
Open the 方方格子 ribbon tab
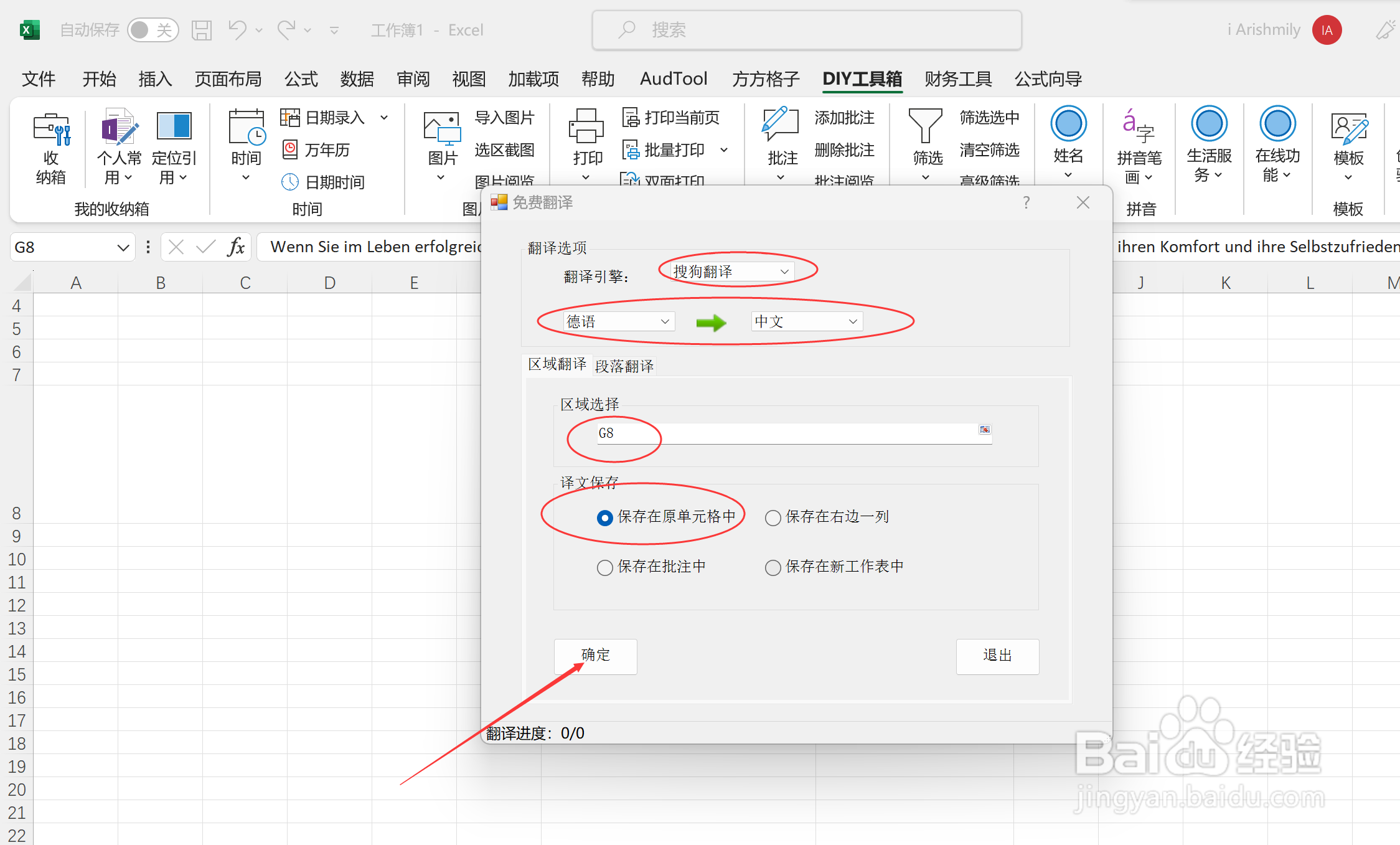[765, 79]
